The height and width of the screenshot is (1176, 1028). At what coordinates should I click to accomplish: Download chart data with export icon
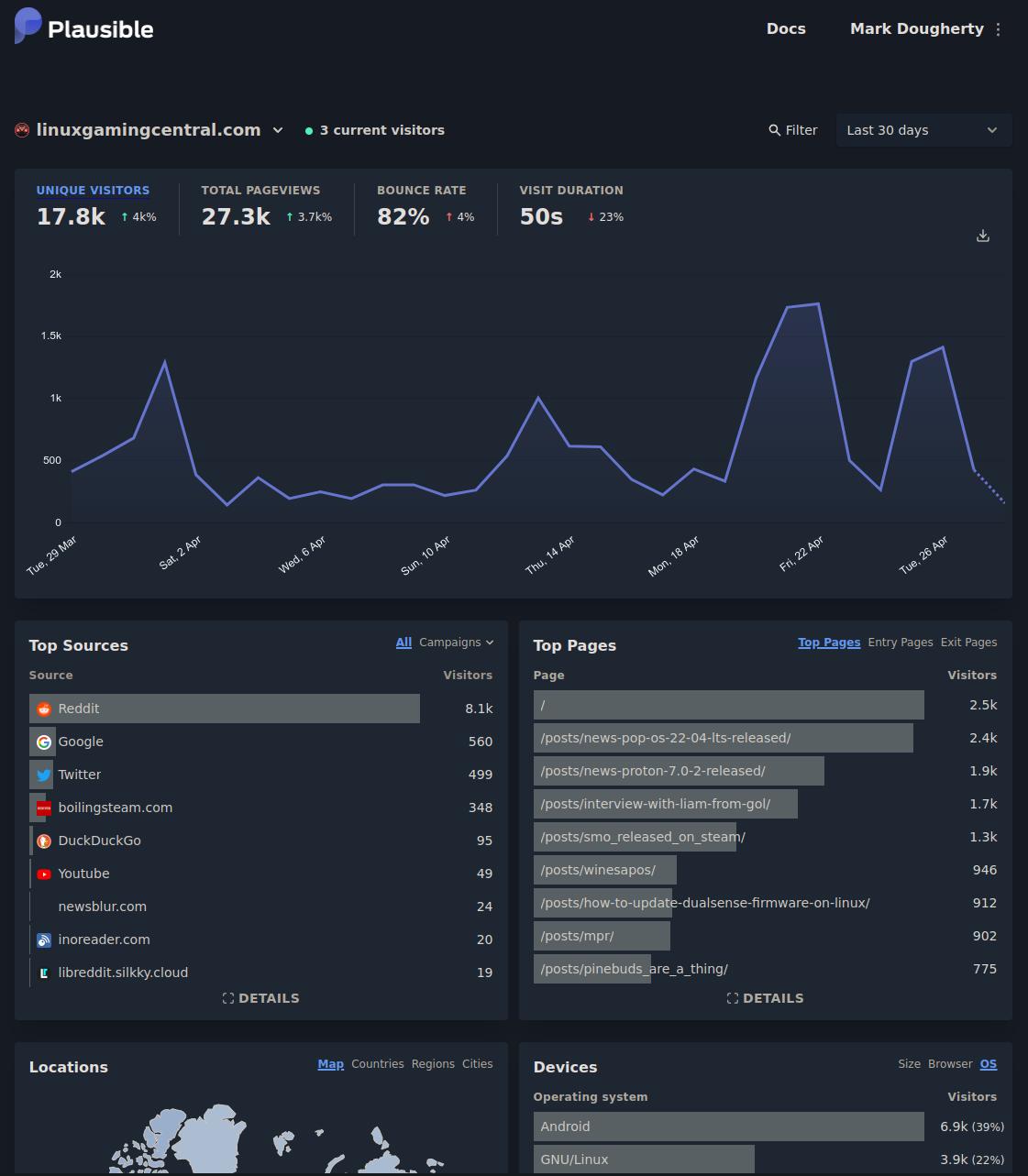983,236
